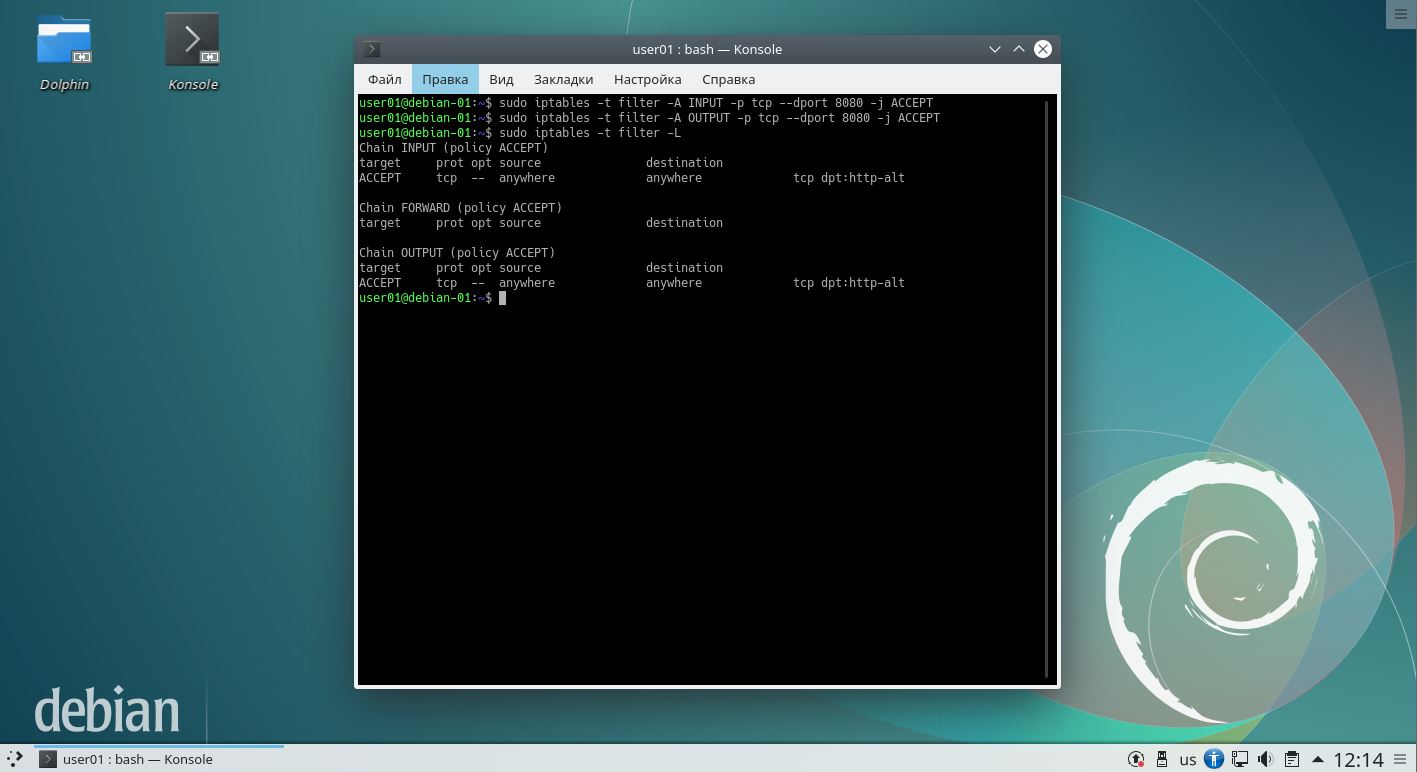Click 'Chain OUTPUT (policy ACCEPT)' line
Viewport: 1417px width, 772px height.
click(457, 253)
